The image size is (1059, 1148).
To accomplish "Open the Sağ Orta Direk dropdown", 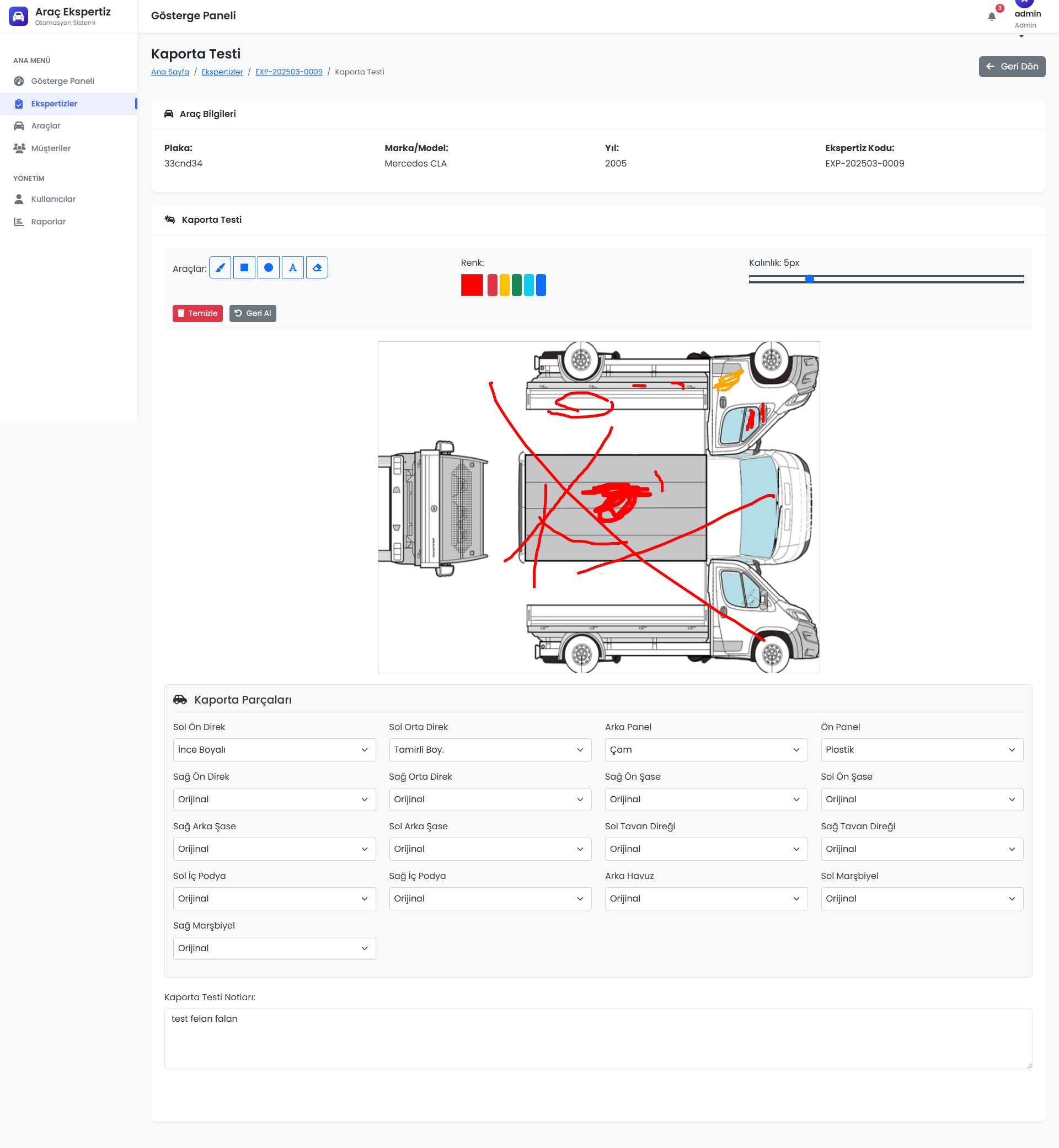I will tap(490, 800).
